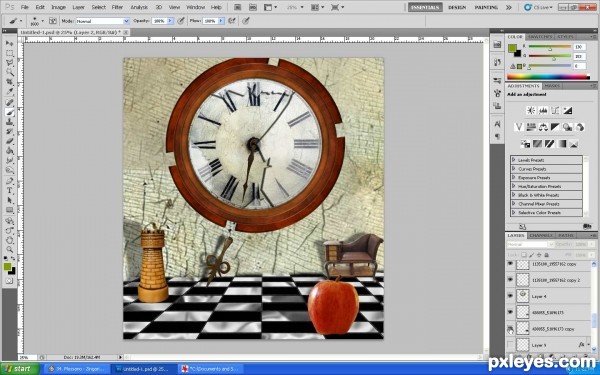Show the hidden Layer 5
Screen dimensions: 600x375
click(x=510, y=345)
